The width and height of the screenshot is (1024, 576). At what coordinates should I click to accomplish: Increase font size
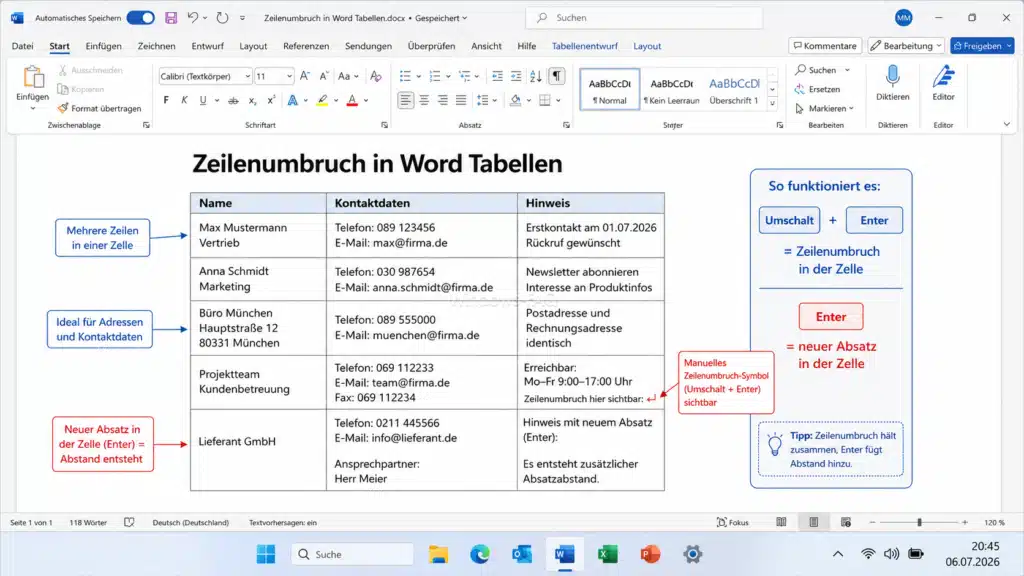click(305, 76)
